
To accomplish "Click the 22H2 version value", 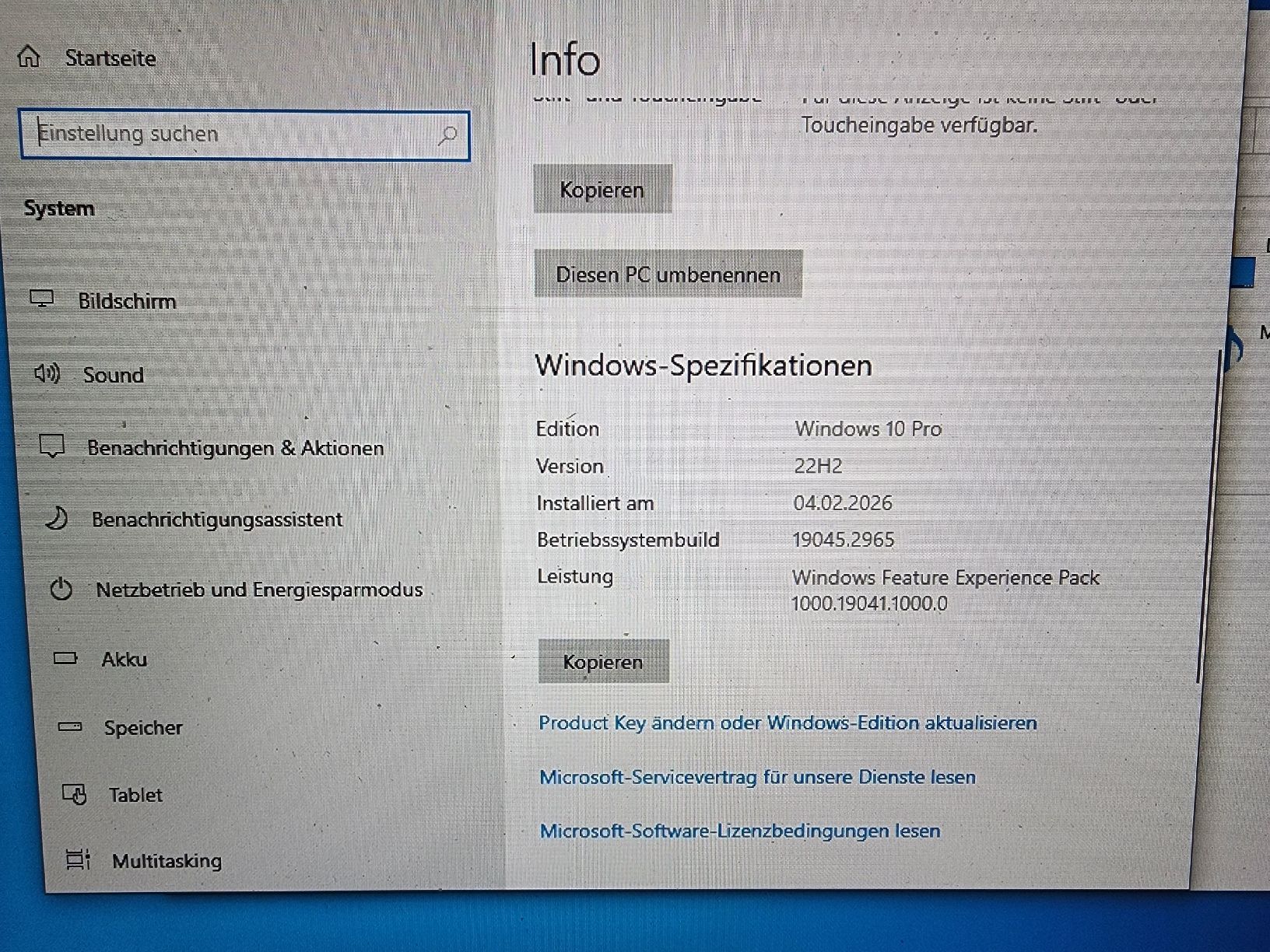I will (818, 466).
